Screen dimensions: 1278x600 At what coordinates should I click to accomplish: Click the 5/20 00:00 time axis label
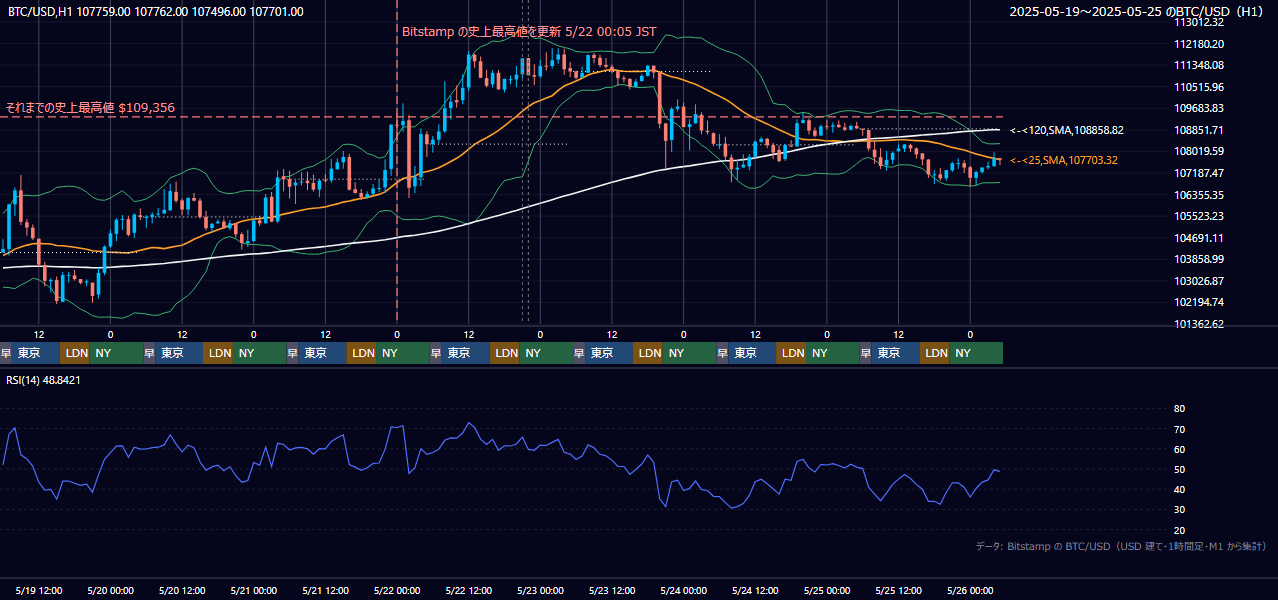click(x=111, y=591)
